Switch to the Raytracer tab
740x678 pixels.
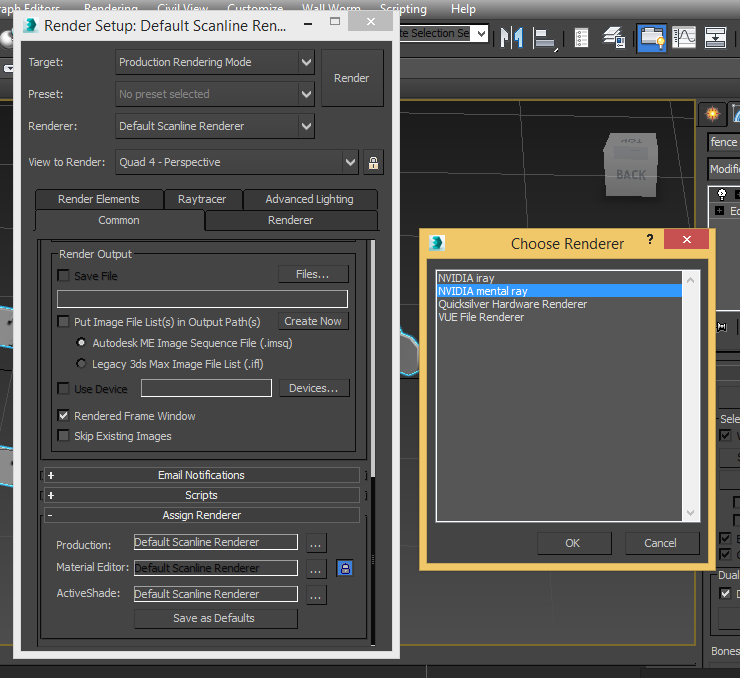202,199
